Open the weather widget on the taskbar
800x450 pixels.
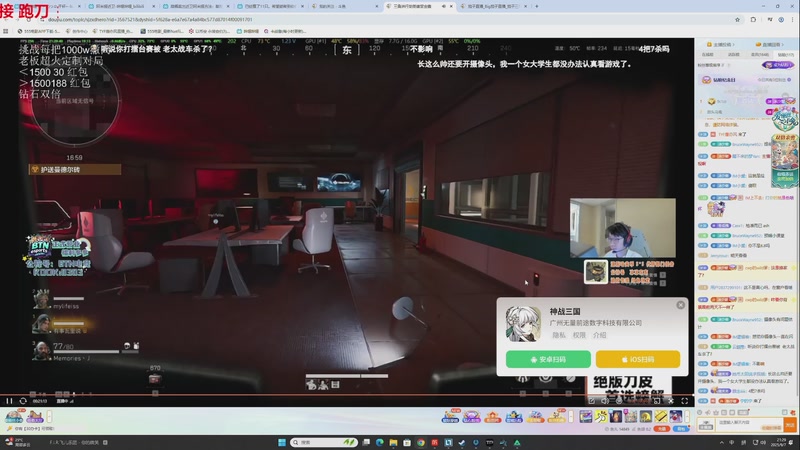tap(18, 442)
